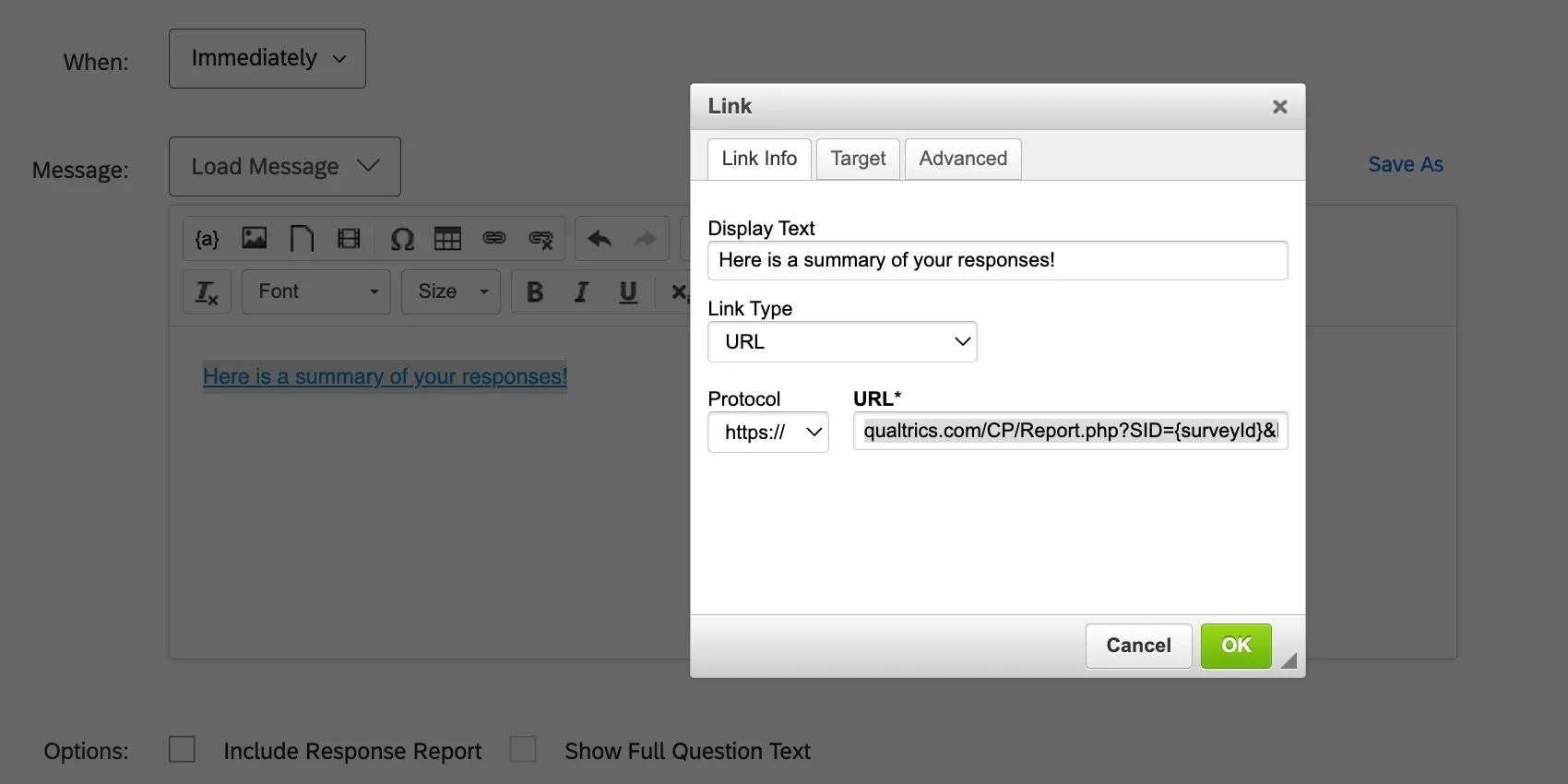Click the insert image icon

(x=255, y=239)
